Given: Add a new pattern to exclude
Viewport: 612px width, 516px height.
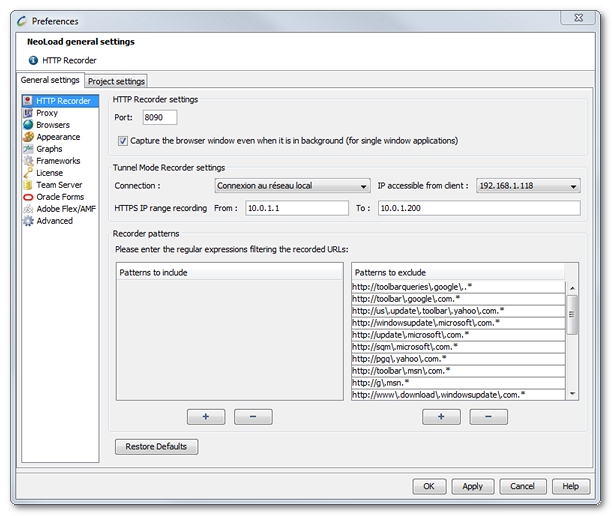Looking at the screenshot, I should (441, 417).
